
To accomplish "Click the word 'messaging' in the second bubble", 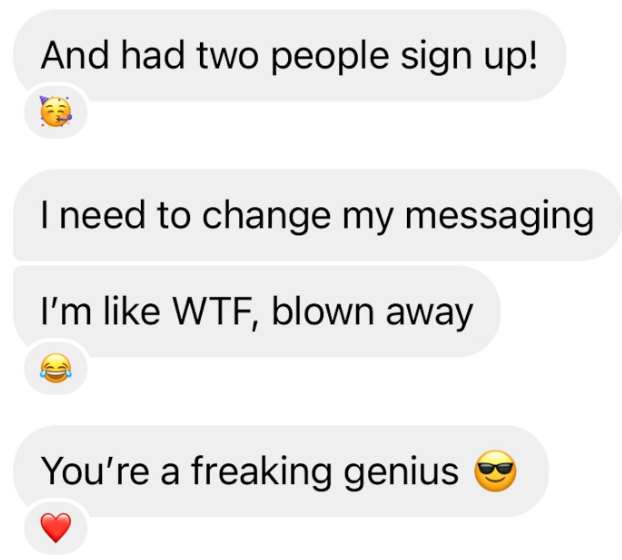I will tap(499, 217).
